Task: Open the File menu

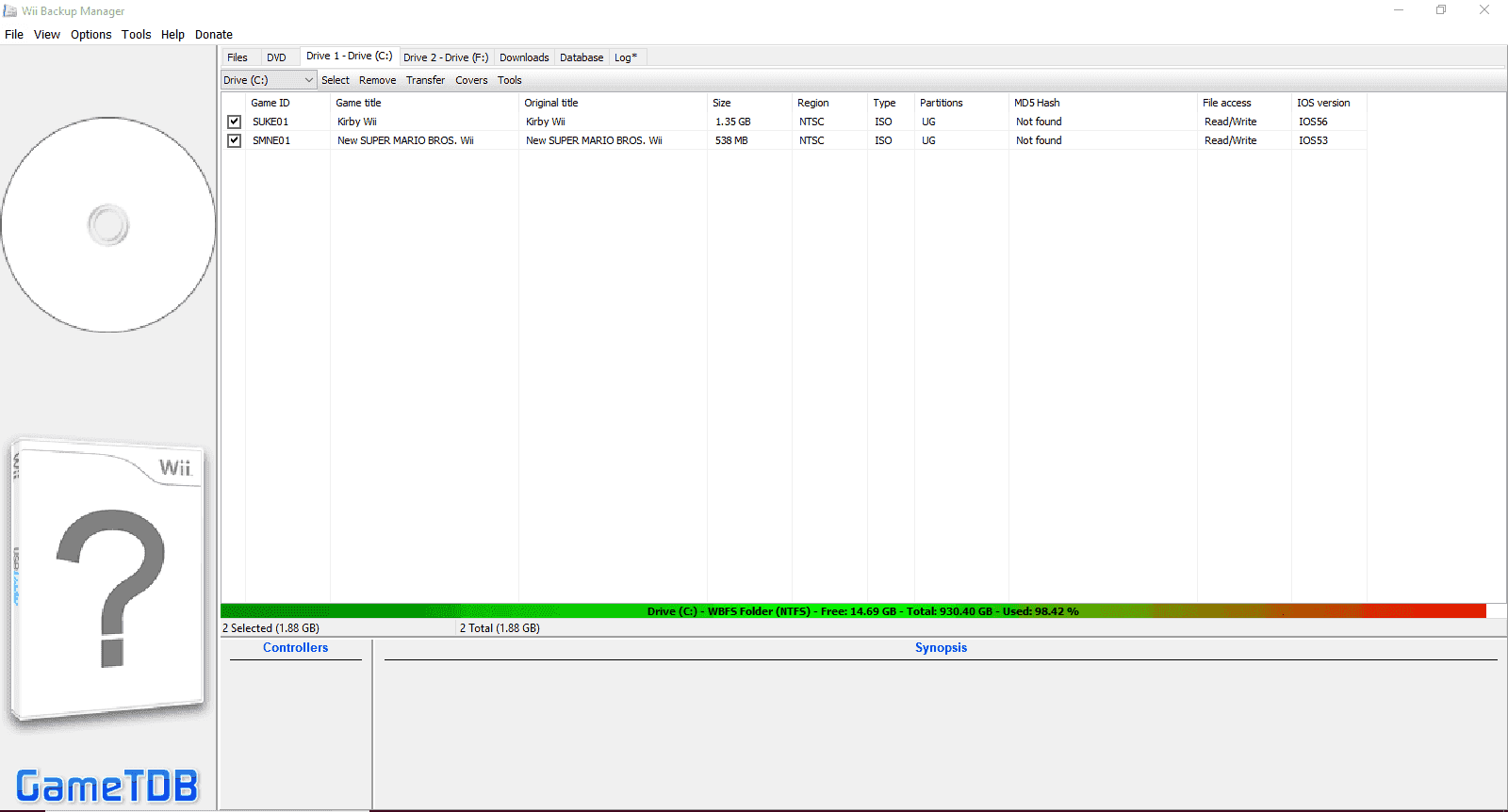Action: 14,35
